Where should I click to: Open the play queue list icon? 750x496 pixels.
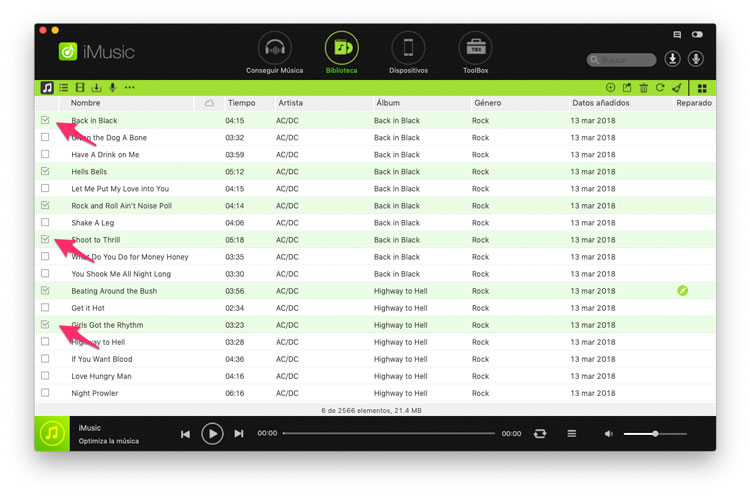[572, 433]
